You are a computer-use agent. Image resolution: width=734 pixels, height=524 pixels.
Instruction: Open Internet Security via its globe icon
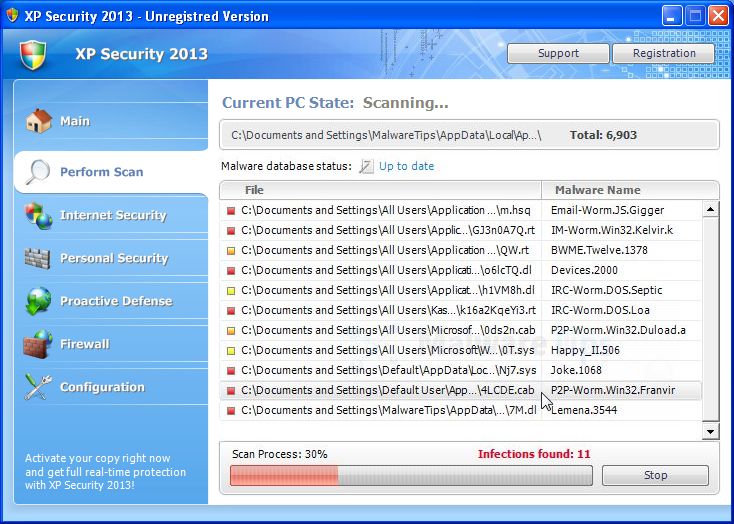pos(38,215)
